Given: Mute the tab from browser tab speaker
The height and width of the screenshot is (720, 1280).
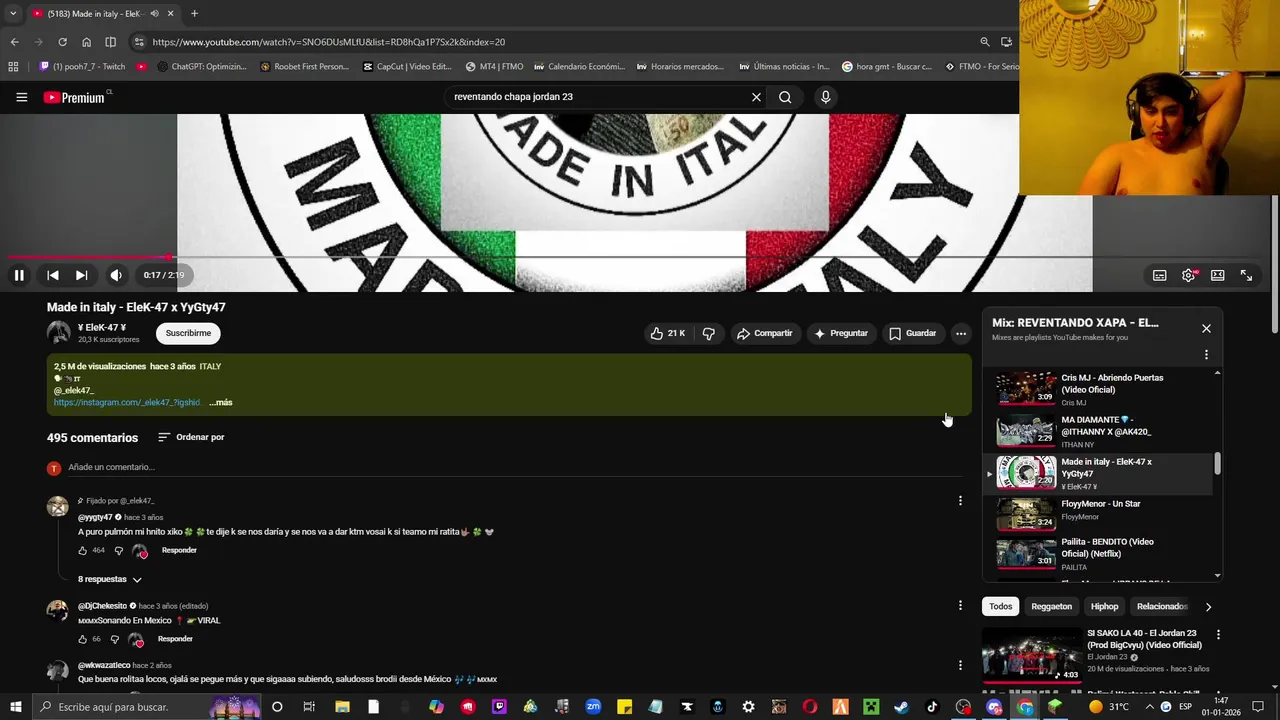Looking at the screenshot, I should (x=154, y=14).
